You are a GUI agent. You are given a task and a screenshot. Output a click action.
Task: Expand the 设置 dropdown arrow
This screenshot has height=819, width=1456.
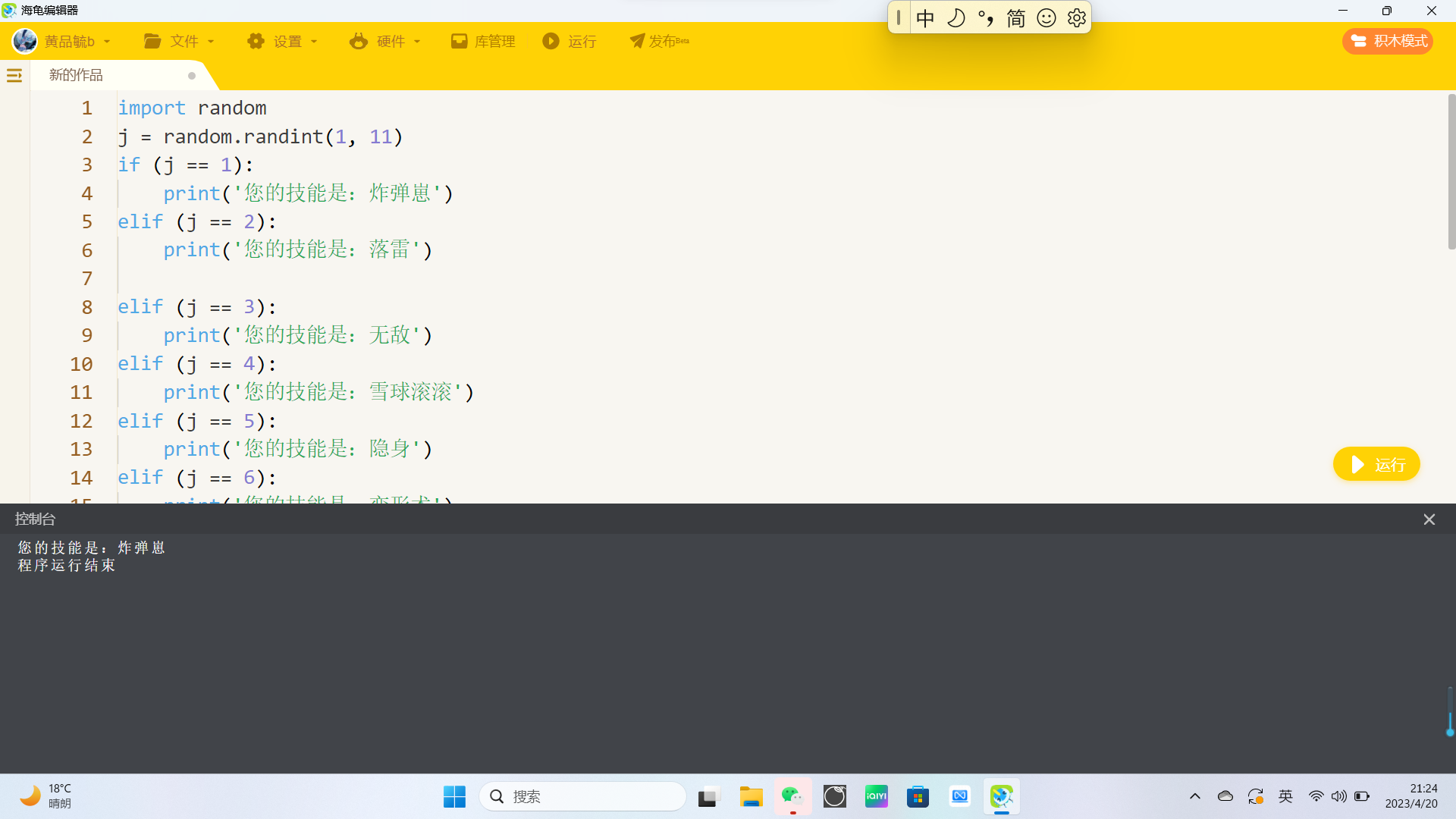tap(314, 42)
